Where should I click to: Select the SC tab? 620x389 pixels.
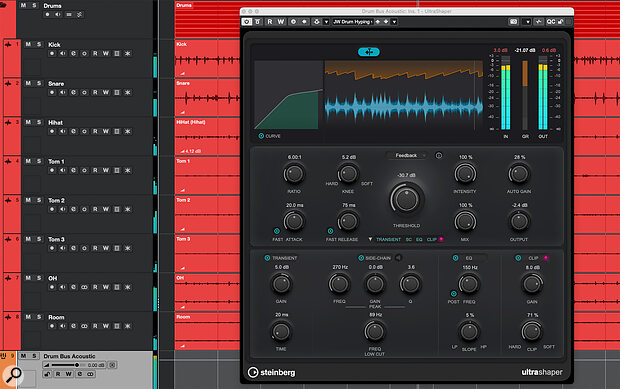[409, 240]
